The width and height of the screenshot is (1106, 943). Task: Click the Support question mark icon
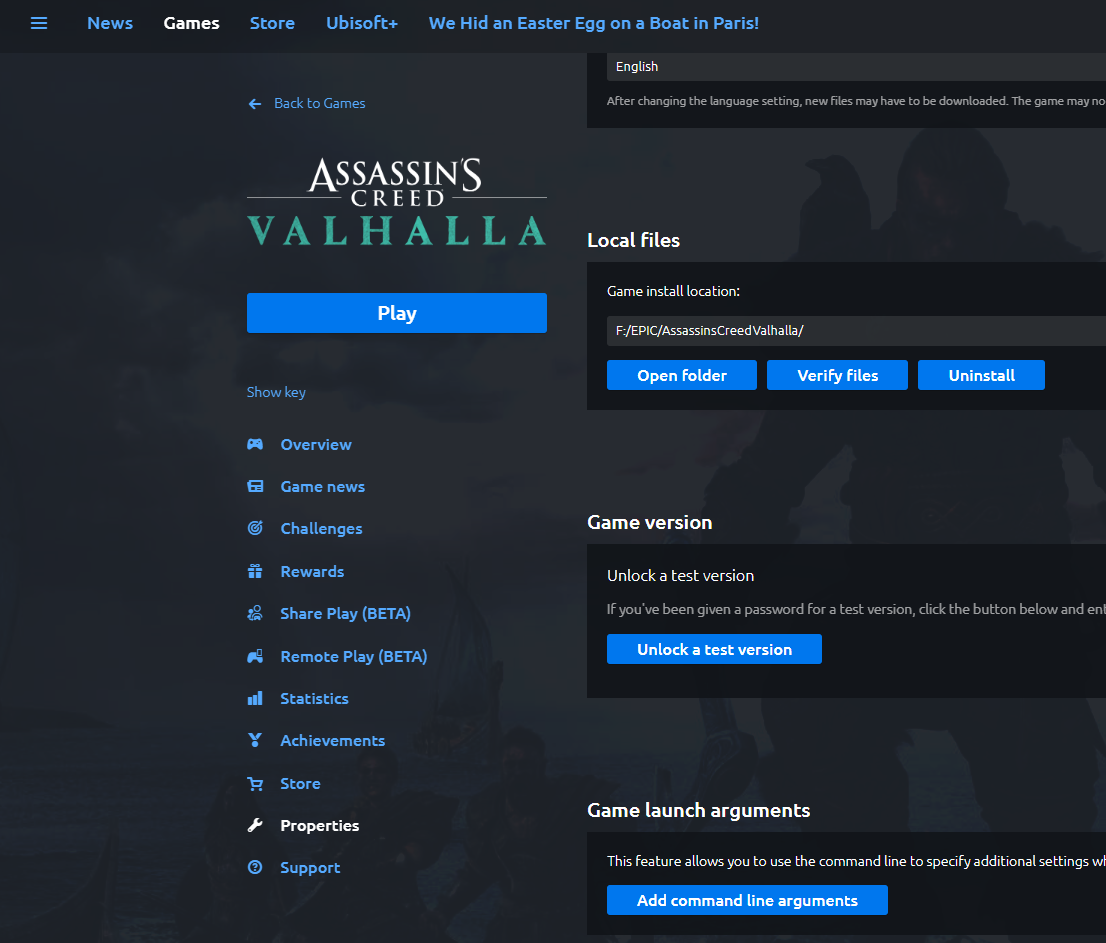[x=255, y=868]
